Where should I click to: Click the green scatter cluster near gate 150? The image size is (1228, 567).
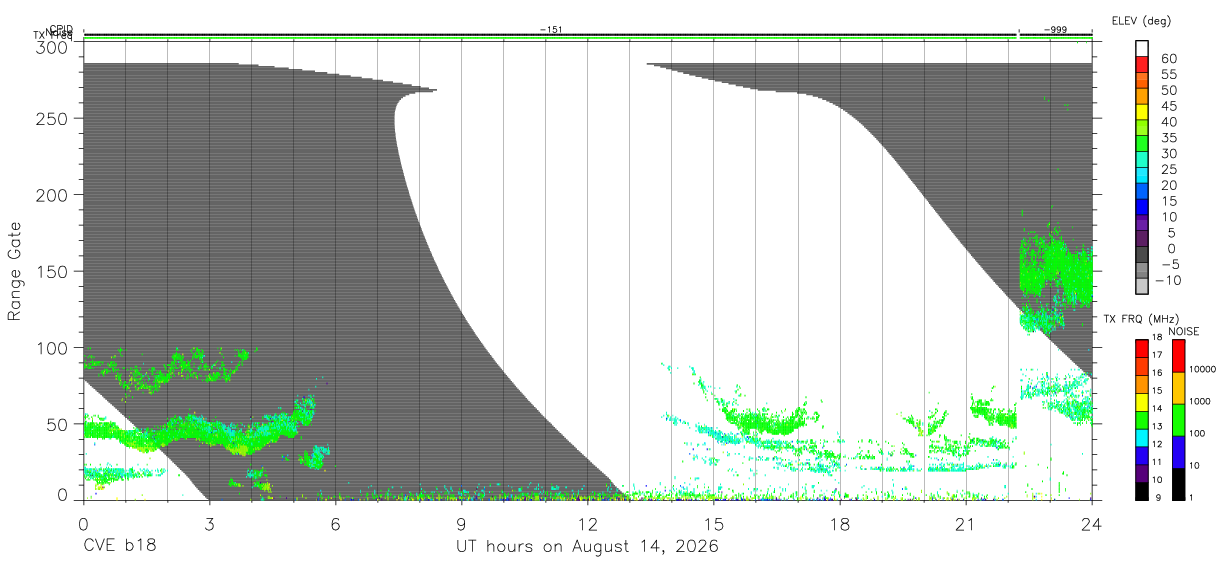point(1055,268)
